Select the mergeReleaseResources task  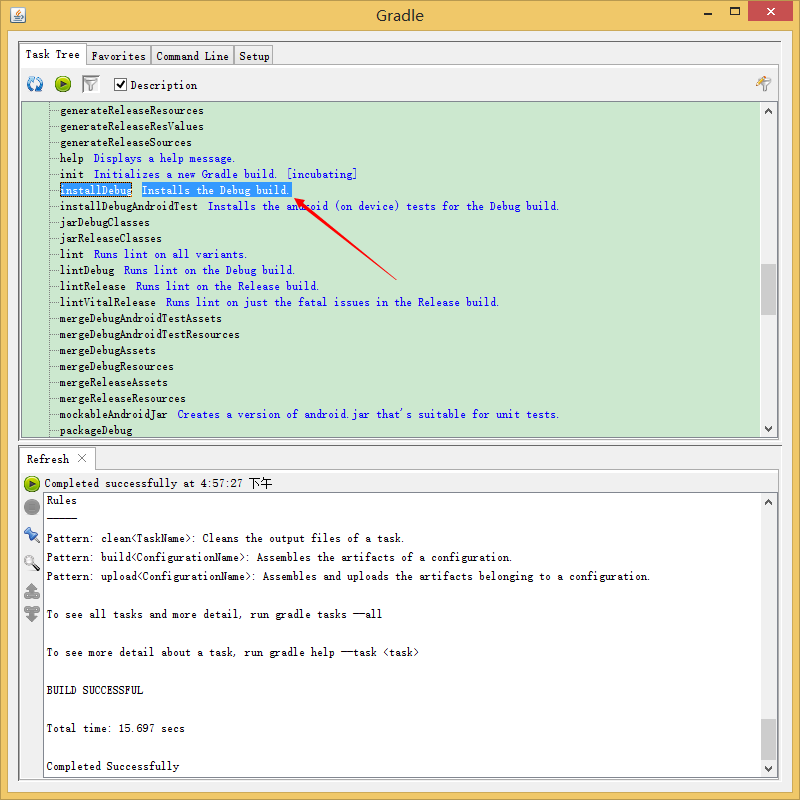point(122,398)
